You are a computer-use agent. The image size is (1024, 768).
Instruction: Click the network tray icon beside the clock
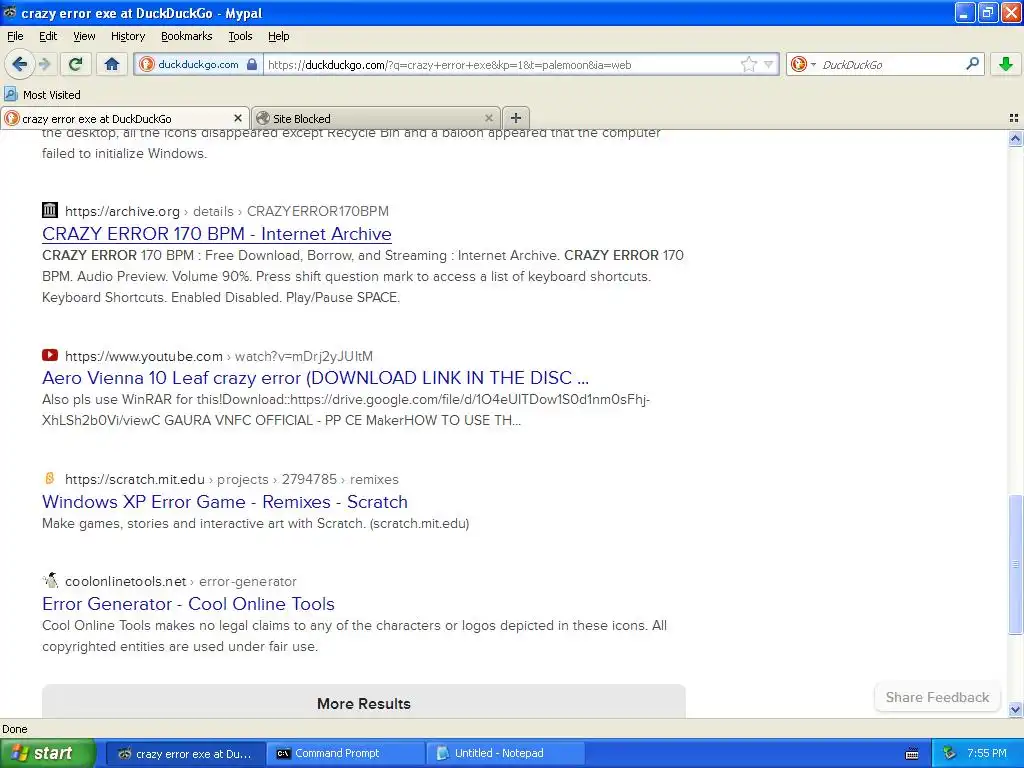[x=949, y=754]
